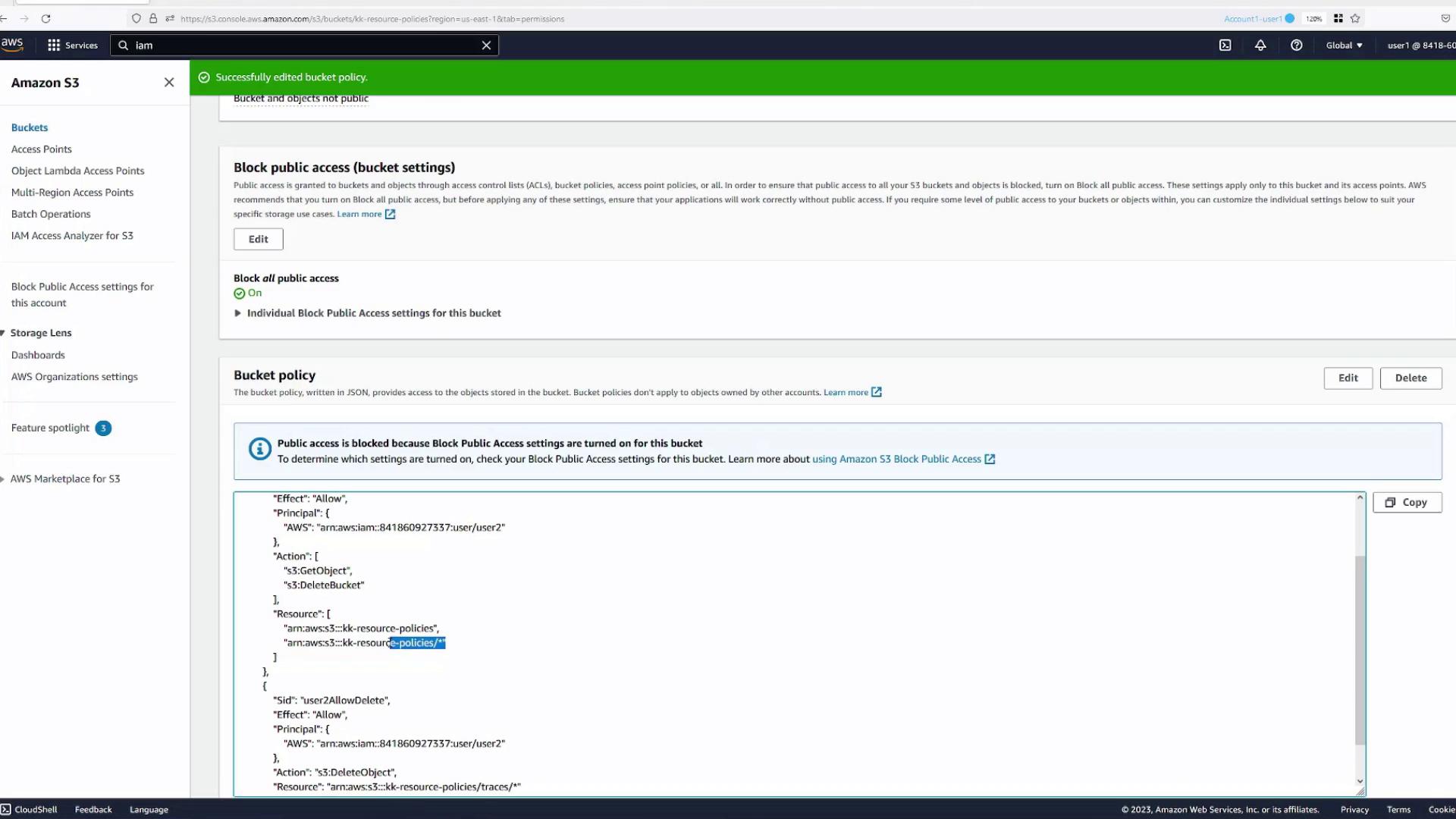Open the help question-mark icon
The width and height of the screenshot is (1456, 819).
point(1296,45)
